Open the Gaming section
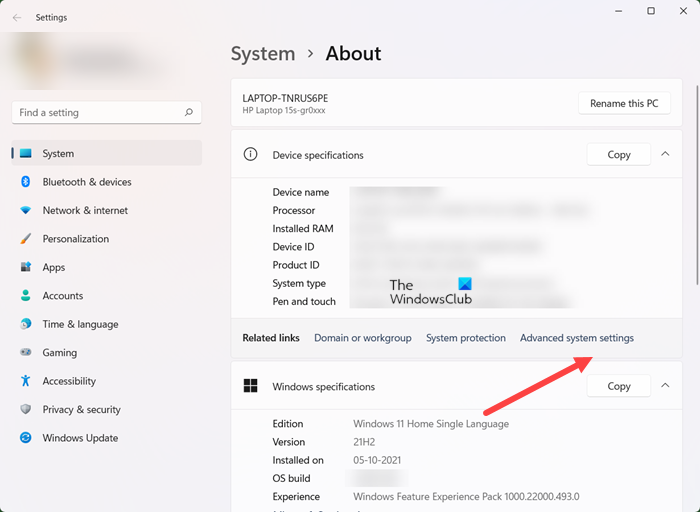The width and height of the screenshot is (700, 512). 59,353
